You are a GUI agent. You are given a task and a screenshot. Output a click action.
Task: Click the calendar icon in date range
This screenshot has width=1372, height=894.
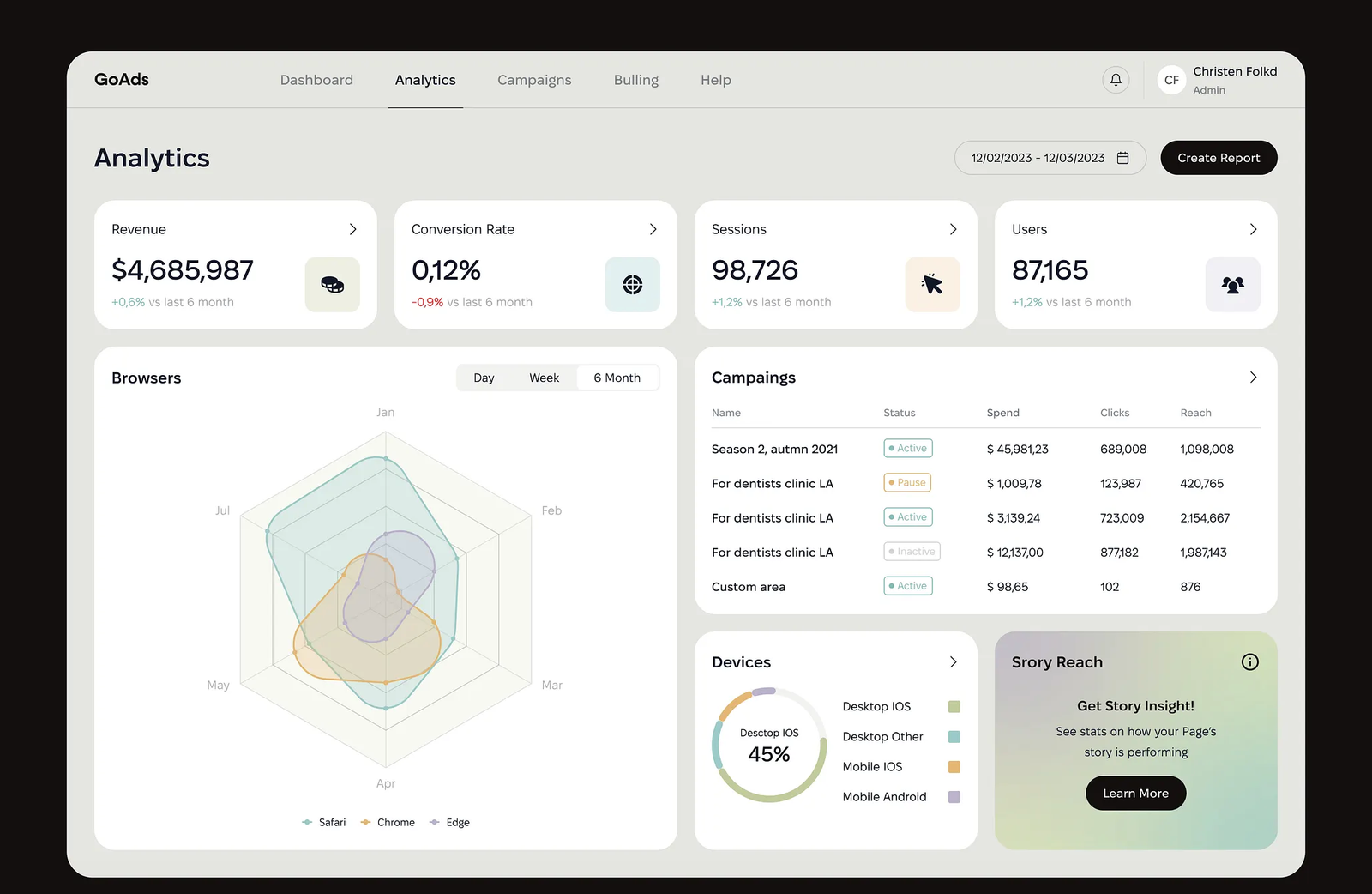click(x=1123, y=158)
